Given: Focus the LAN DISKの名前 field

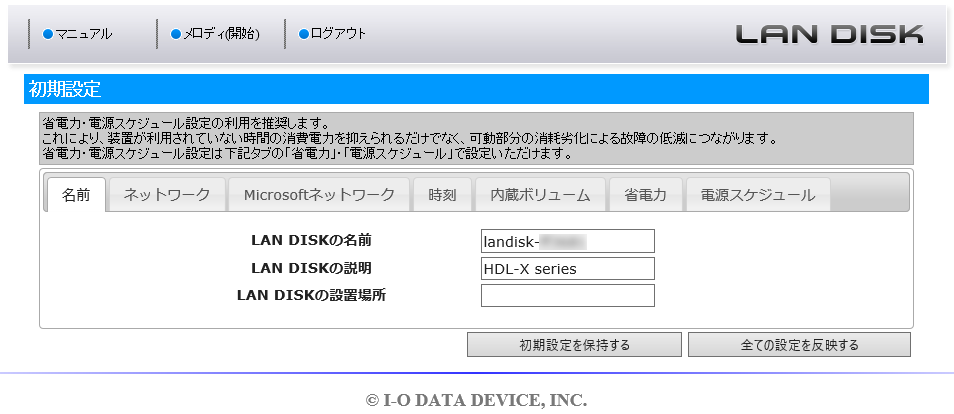Looking at the screenshot, I should [568, 241].
